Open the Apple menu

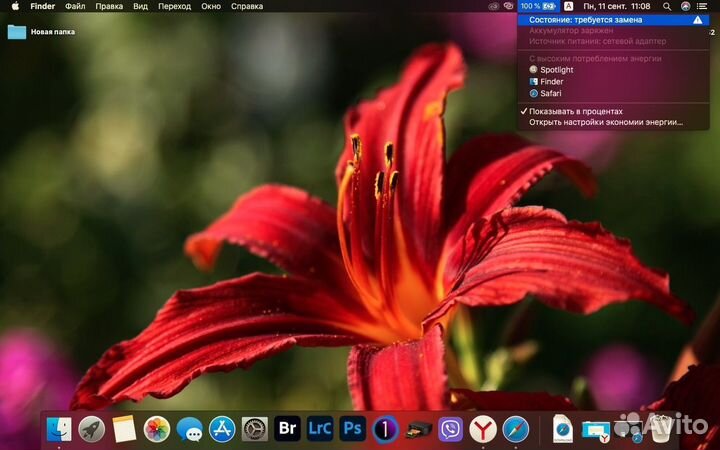[15, 6]
